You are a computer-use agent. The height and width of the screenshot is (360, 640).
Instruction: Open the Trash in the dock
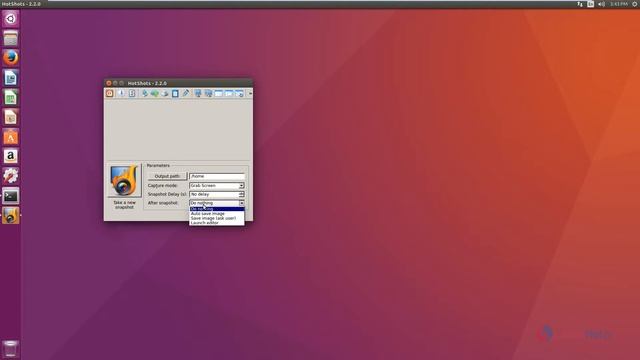click(x=11, y=349)
